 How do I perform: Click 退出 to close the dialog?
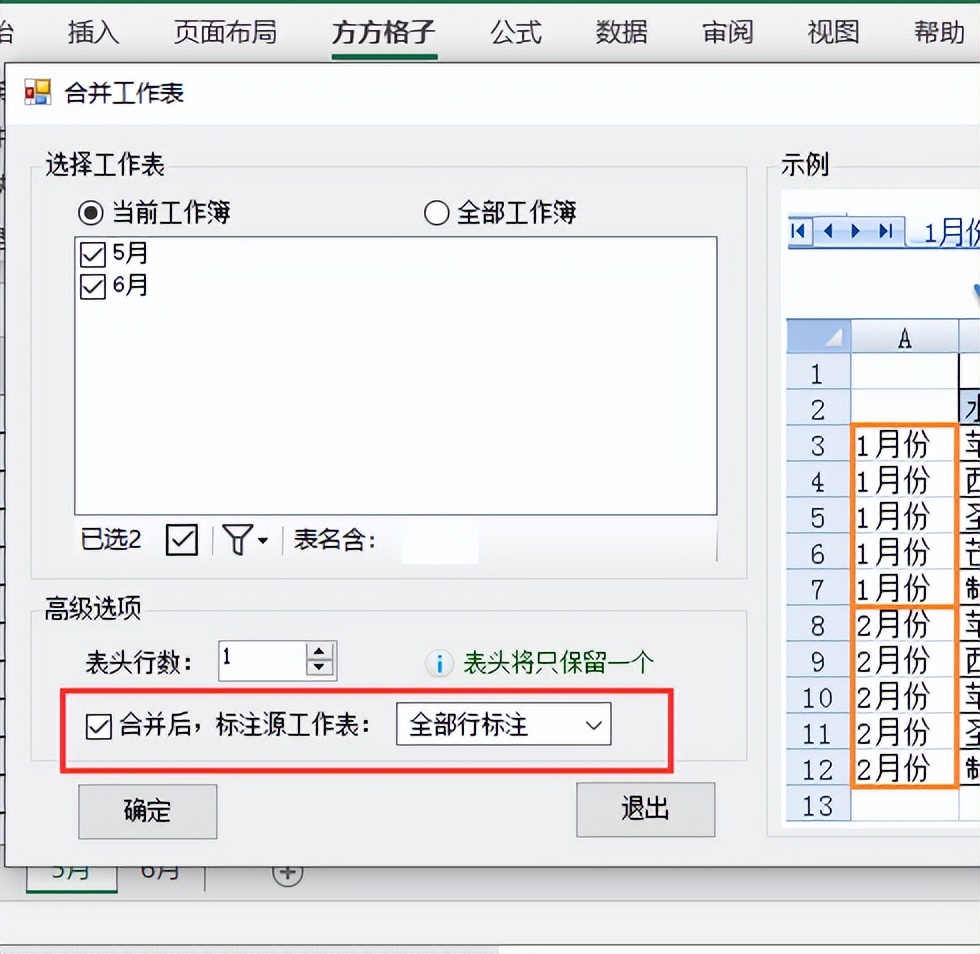click(x=645, y=811)
